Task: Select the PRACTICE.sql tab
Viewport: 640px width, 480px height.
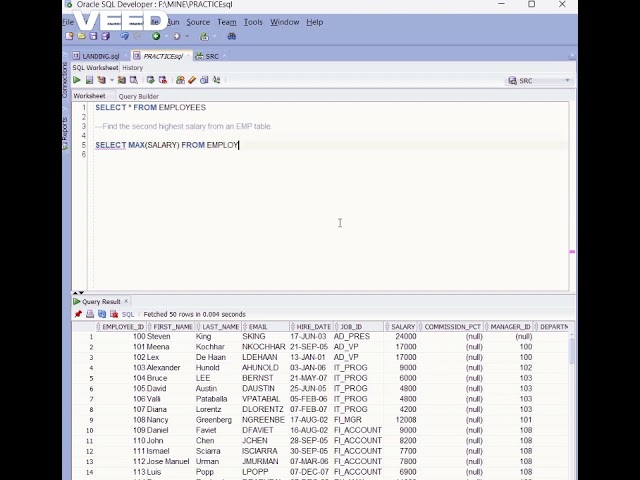Action: click(162, 56)
